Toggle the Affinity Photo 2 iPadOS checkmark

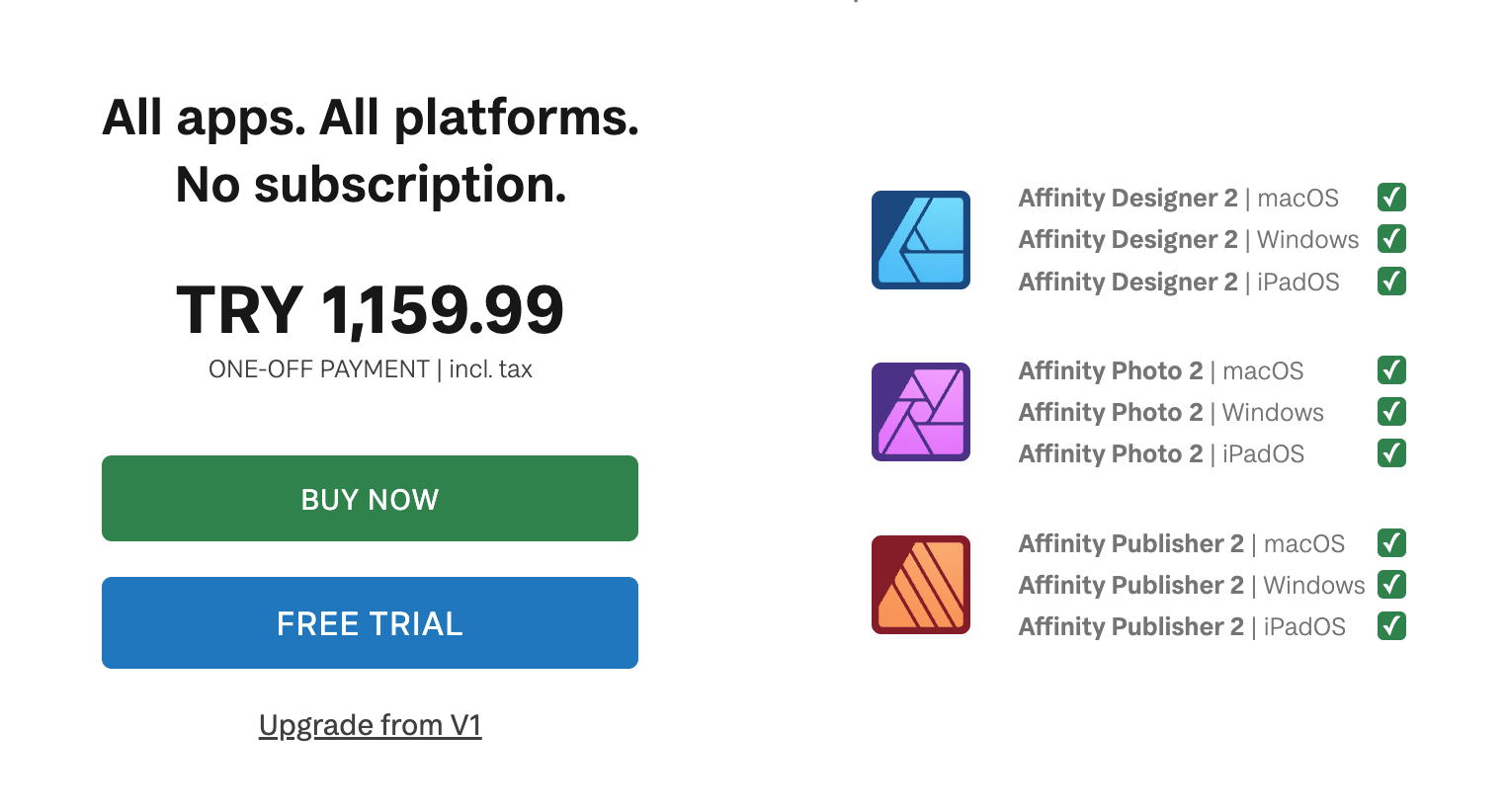(1391, 453)
